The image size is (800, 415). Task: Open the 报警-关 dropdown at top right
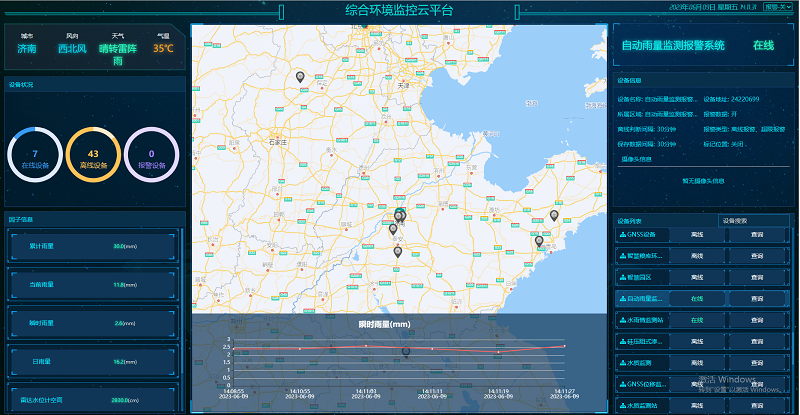(x=778, y=7)
